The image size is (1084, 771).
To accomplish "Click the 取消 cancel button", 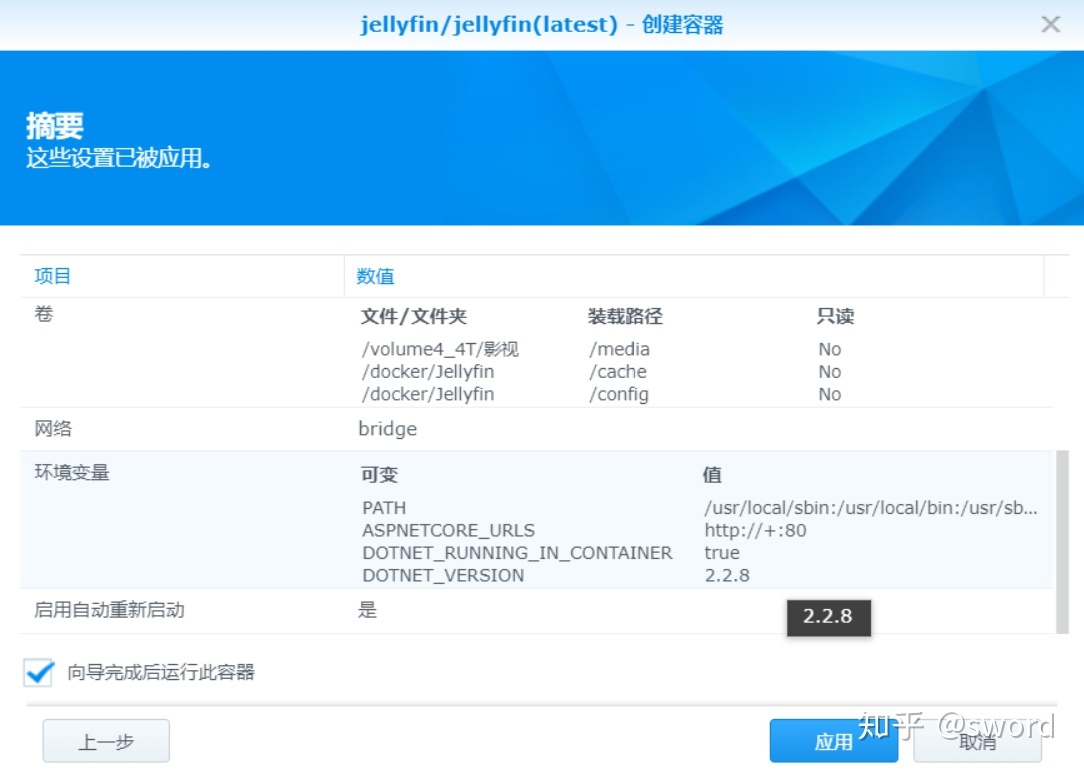I will [x=978, y=741].
